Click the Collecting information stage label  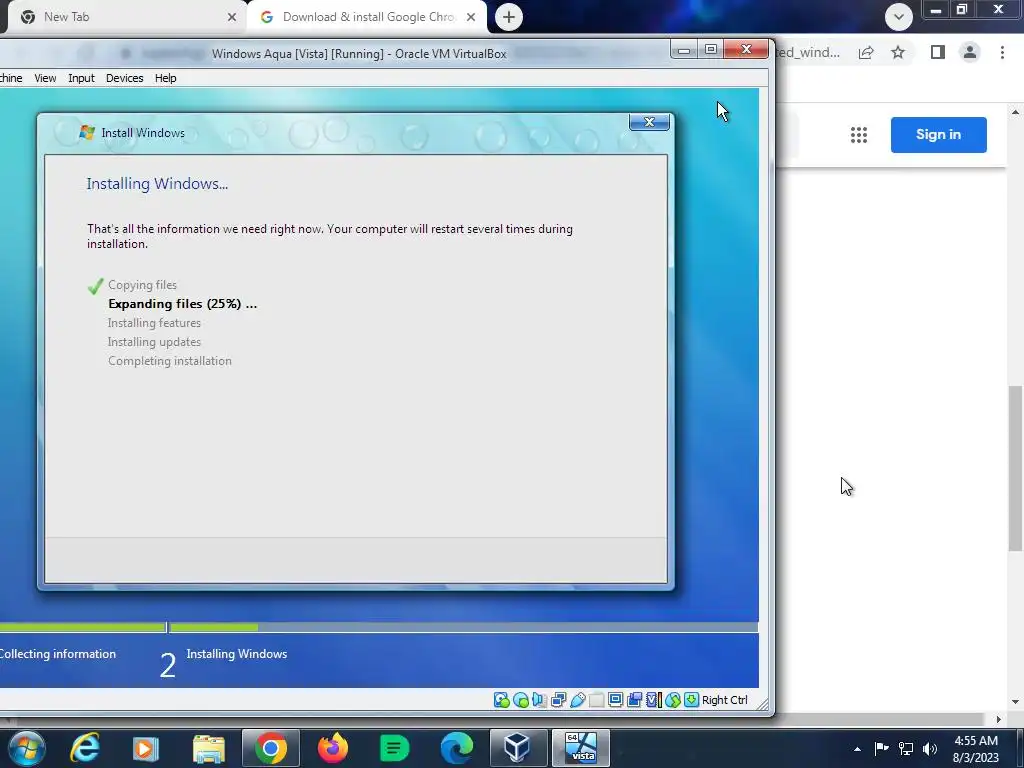pyautogui.click(x=58, y=654)
